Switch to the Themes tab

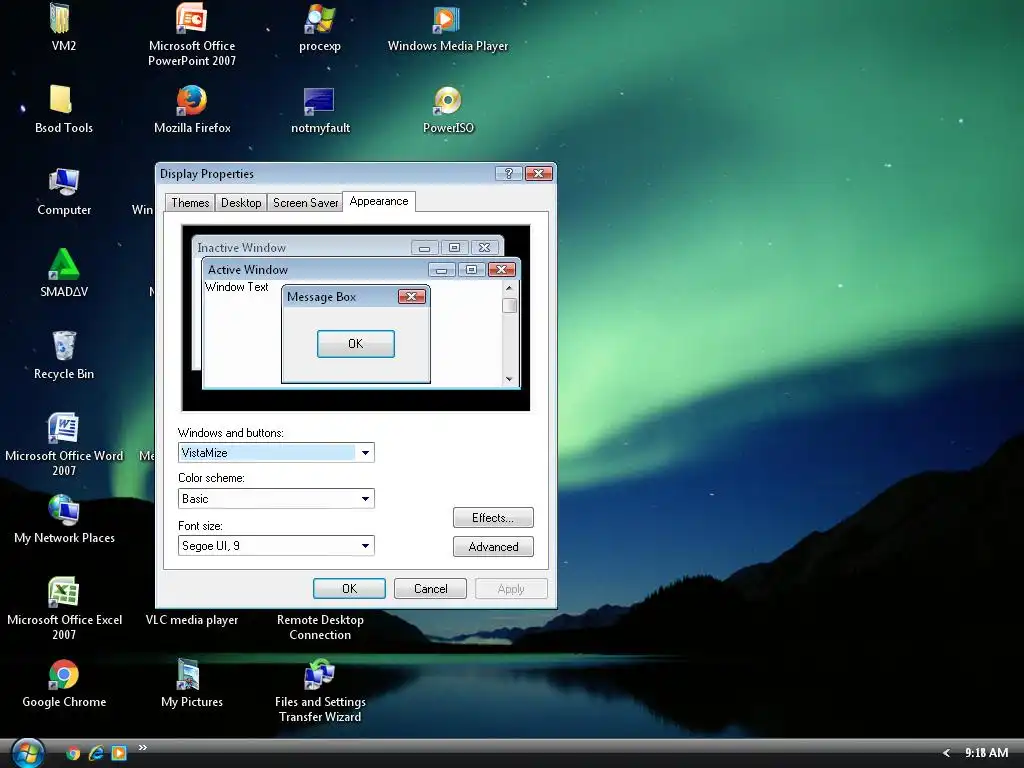[x=190, y=203]
